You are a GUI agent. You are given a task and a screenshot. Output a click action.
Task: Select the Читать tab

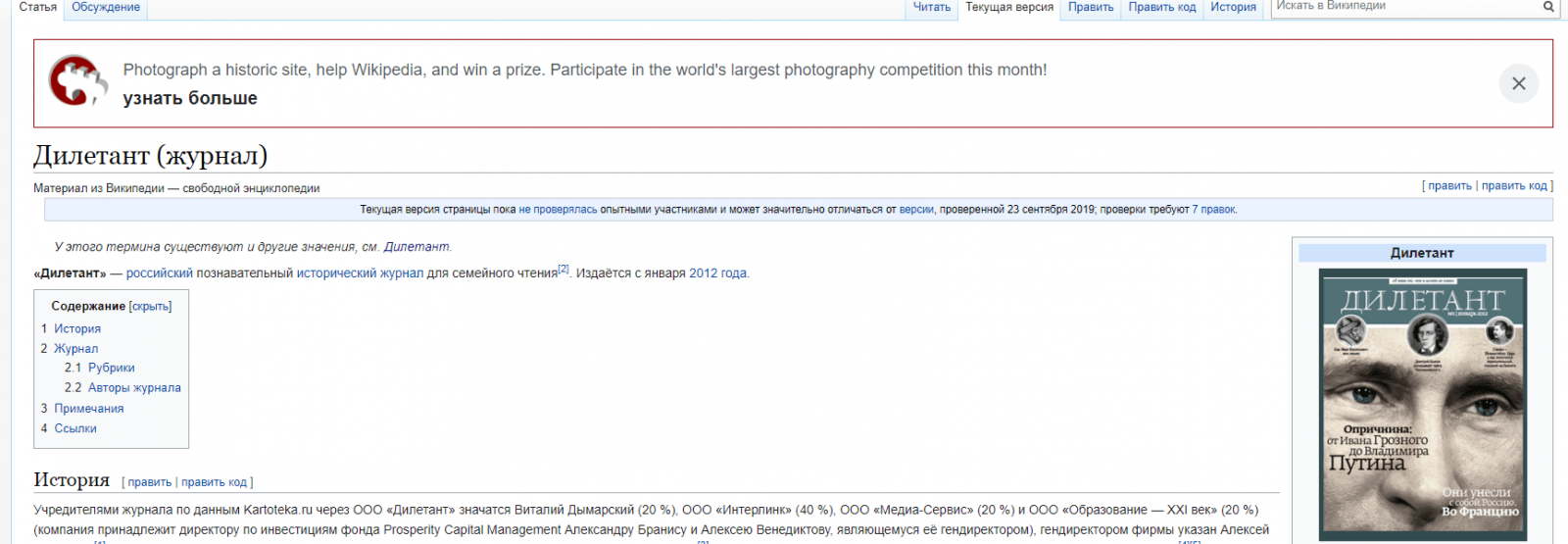[x=932, y=7]
